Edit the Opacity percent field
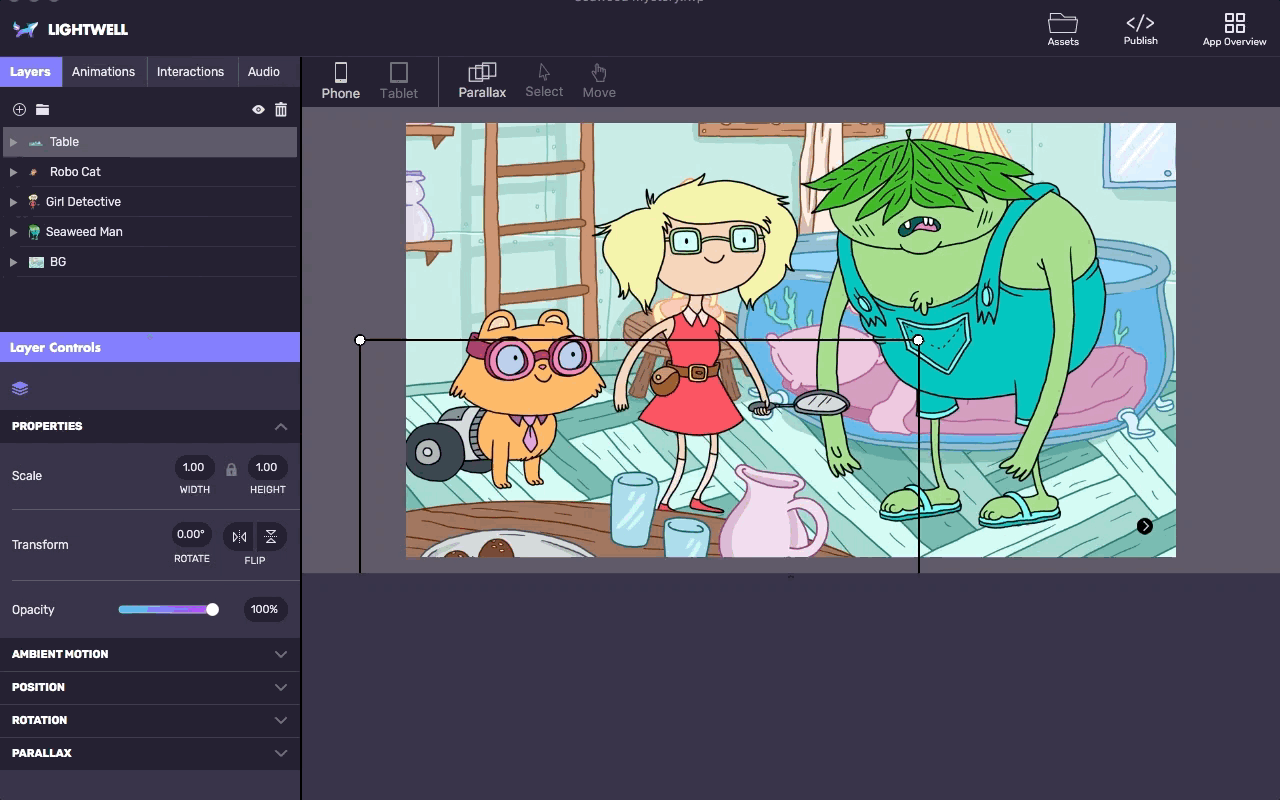The image size is (1280, 800). pyautogui.click(x=265, y=609)
